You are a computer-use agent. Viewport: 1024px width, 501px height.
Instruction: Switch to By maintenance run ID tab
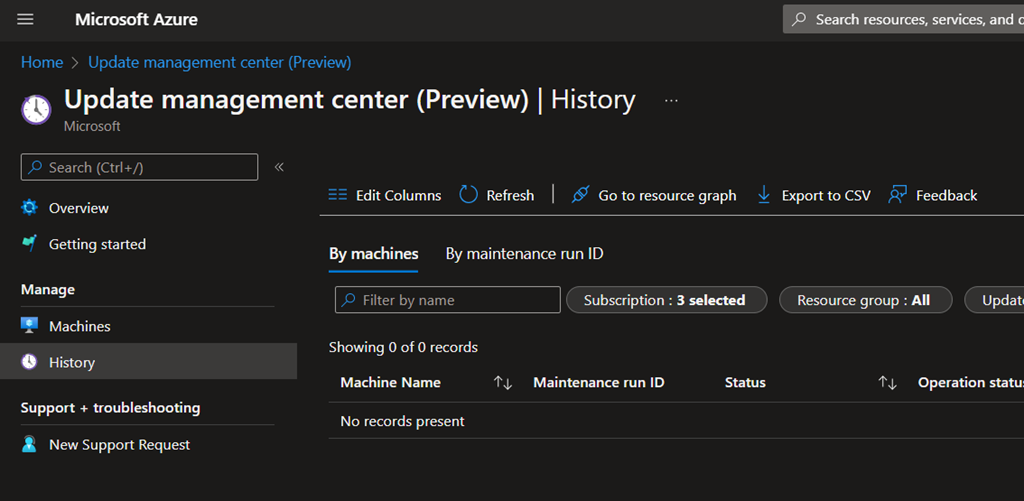[524, 254]
